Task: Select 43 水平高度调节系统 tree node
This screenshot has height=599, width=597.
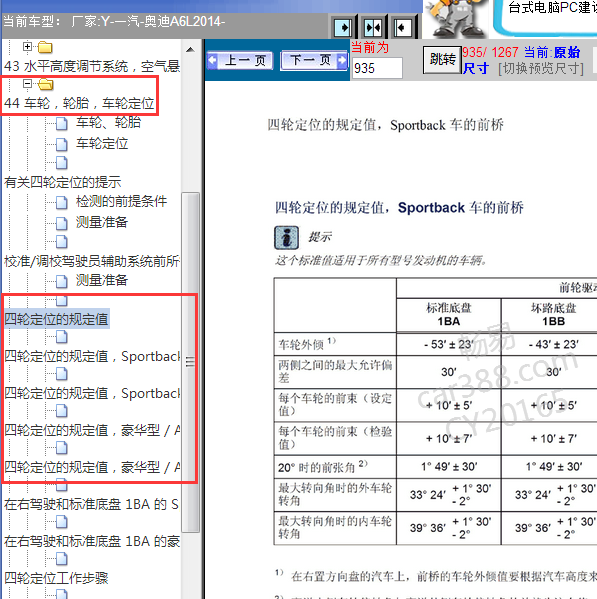Action: [x=92, y=66]
